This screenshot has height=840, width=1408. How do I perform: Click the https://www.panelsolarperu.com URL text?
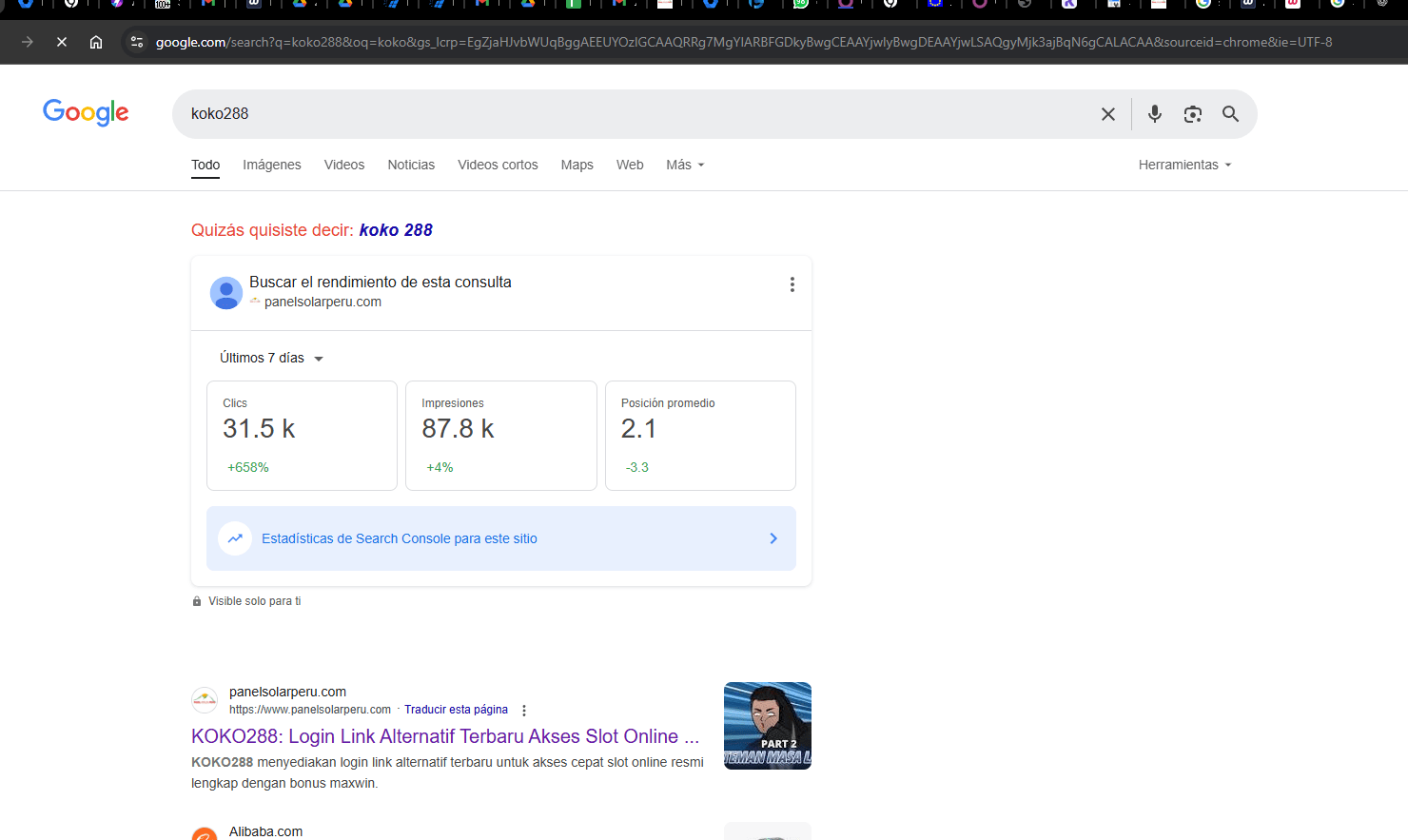coord(310,710)
